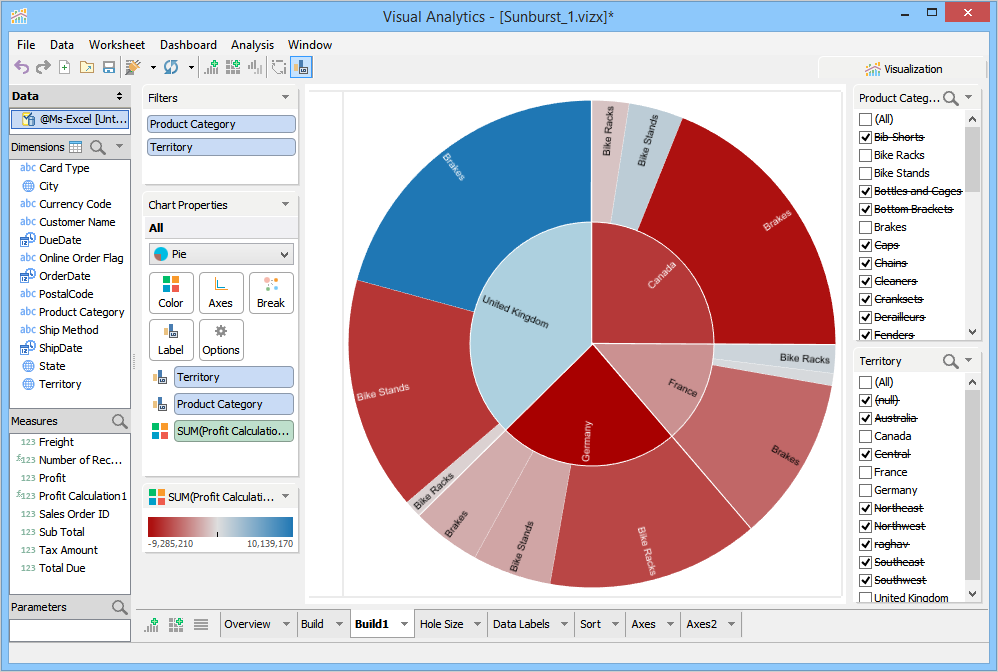Search dimensions with the magnifier icon

[97, 147]
